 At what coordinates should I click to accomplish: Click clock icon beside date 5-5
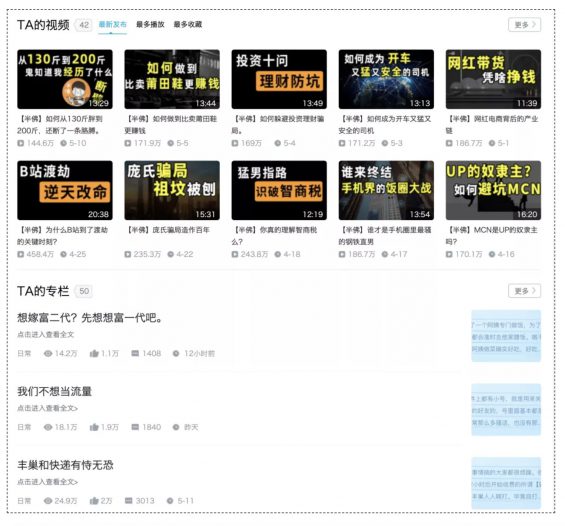point(170,143)
